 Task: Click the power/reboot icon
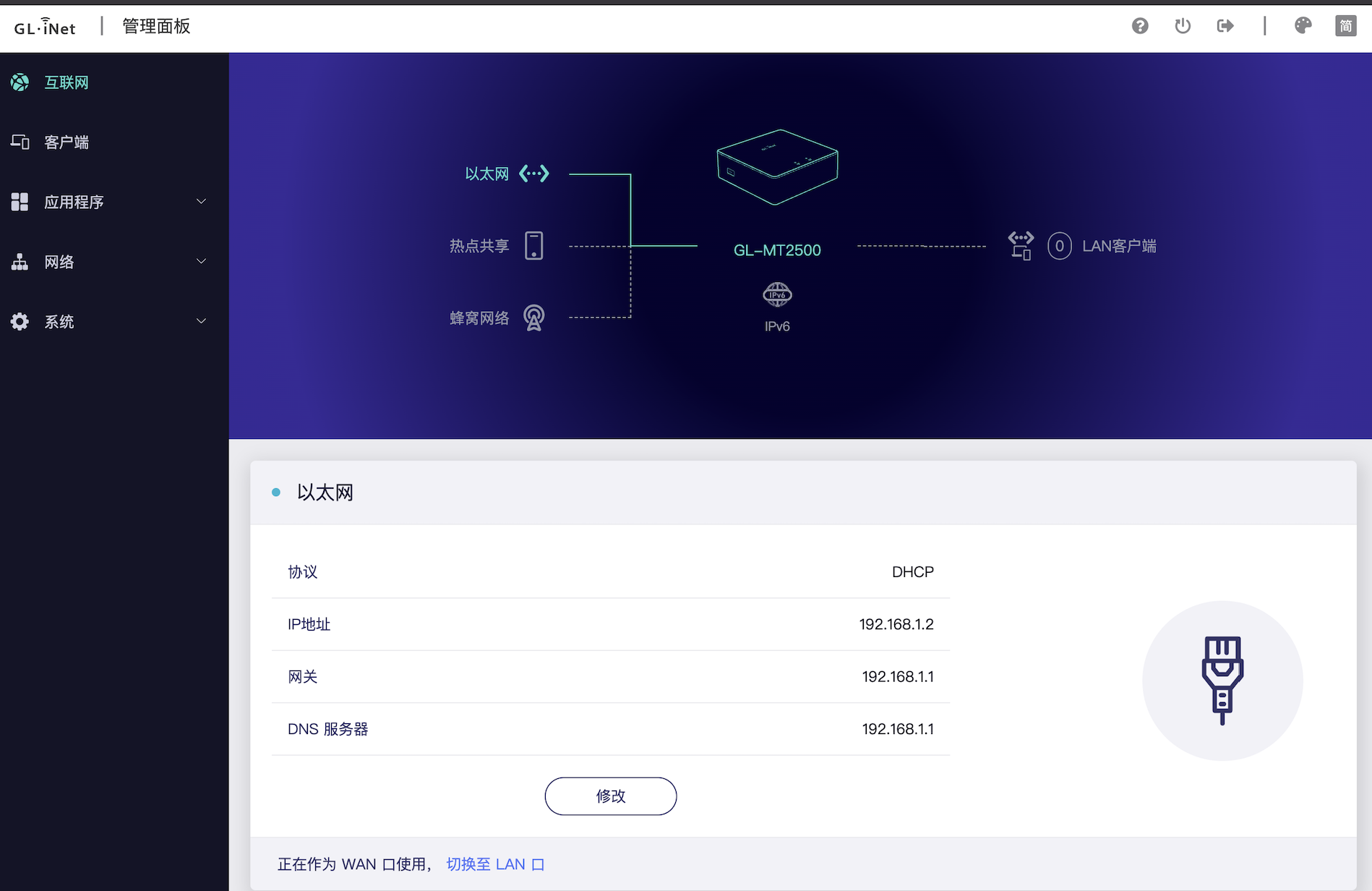[1183, 25]
